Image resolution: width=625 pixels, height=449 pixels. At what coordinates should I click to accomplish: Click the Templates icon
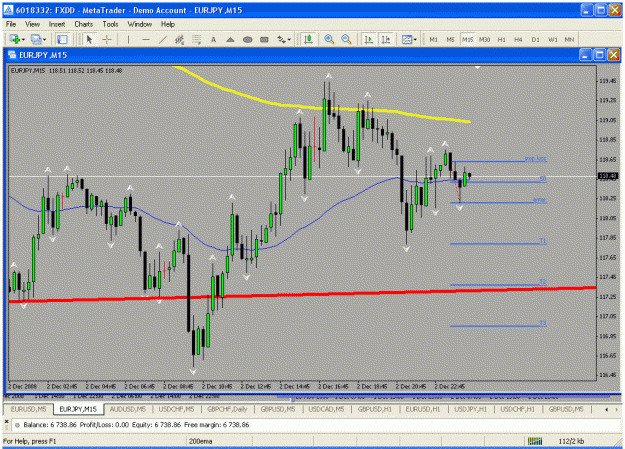click(407, 39)
